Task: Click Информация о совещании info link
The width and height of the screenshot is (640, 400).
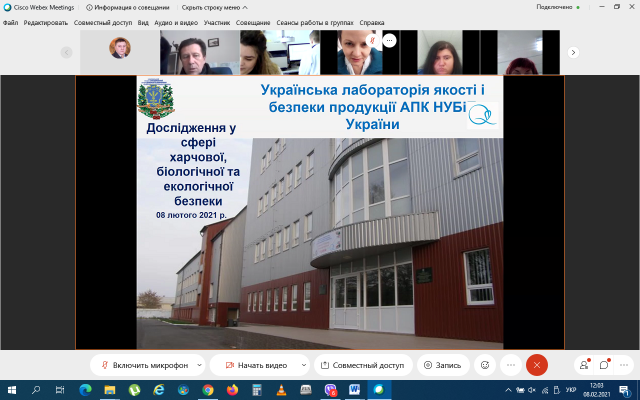Action: (x=128, y=7)
